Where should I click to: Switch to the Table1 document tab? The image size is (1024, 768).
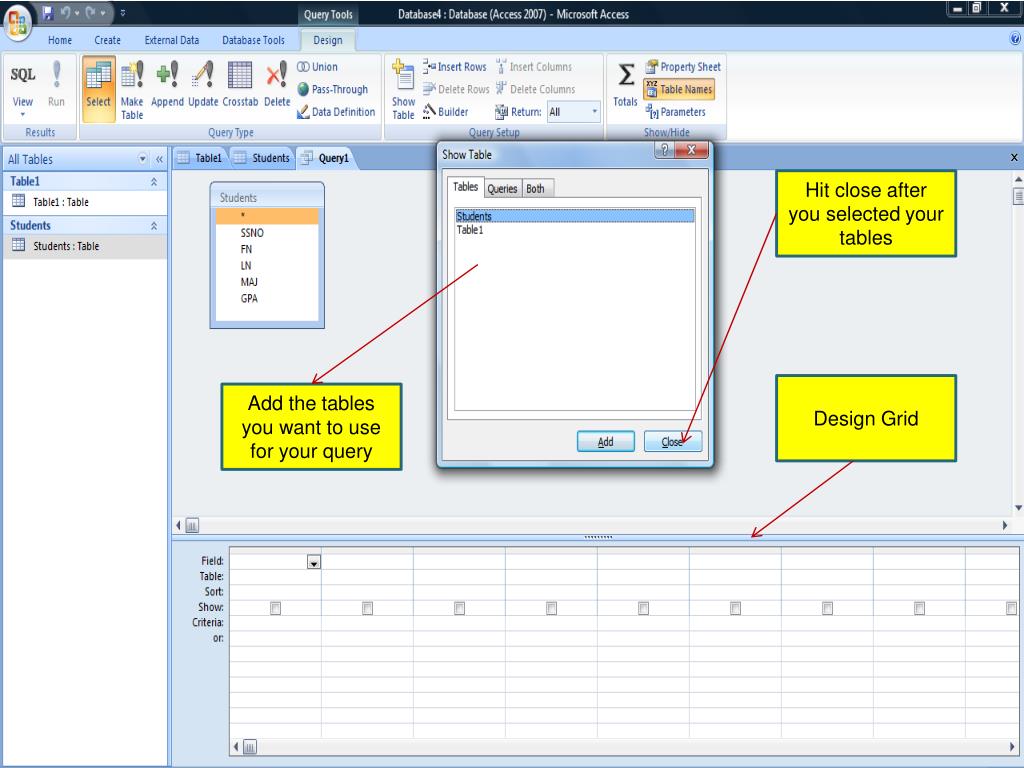[201, 158]
